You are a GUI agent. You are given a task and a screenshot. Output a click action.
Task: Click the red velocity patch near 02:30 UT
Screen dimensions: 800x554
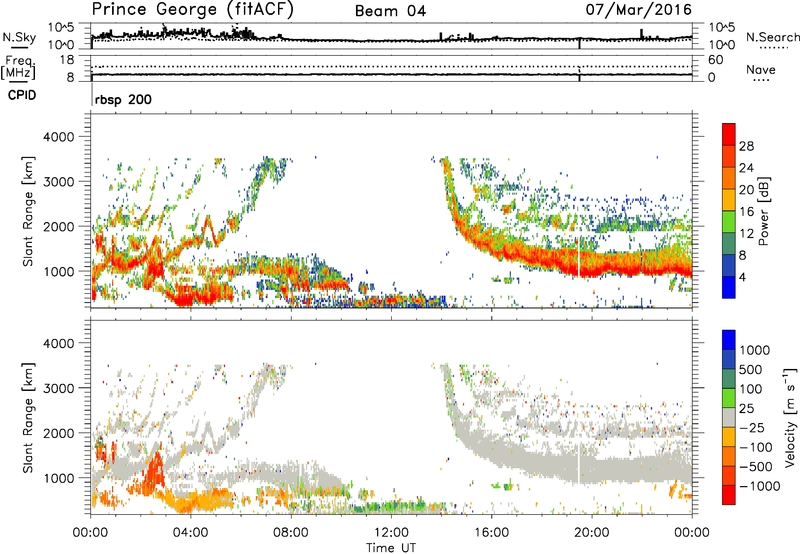click(155, 472)
